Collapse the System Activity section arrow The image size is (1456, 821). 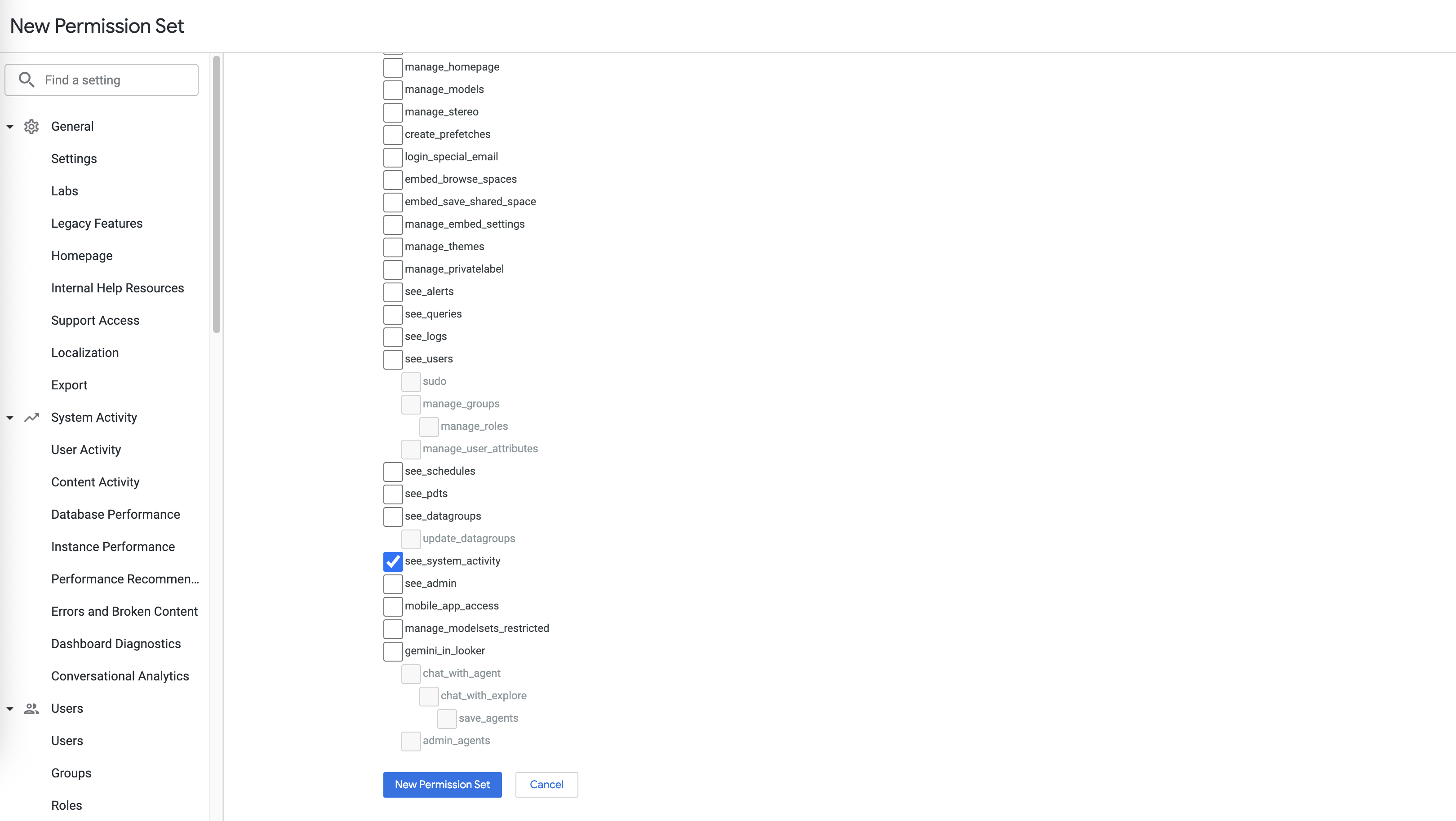click(10, 418)
